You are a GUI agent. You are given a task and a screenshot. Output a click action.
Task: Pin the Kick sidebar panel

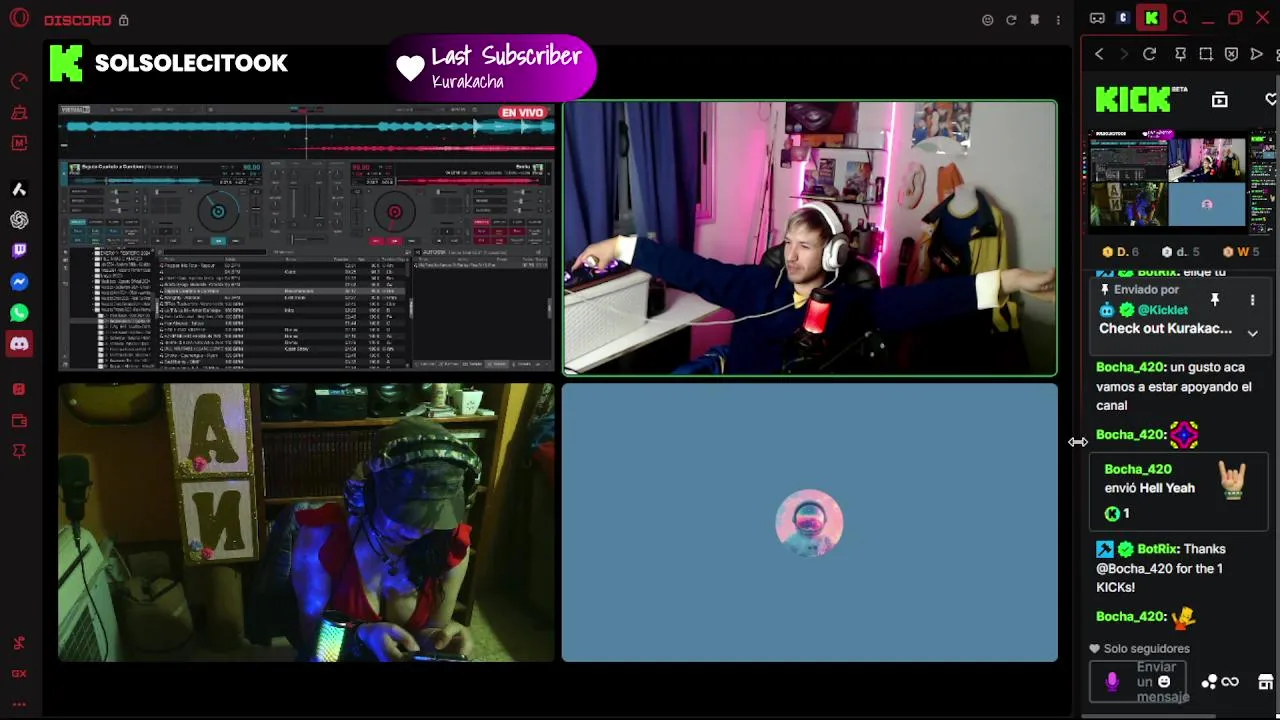[1180, 54]
